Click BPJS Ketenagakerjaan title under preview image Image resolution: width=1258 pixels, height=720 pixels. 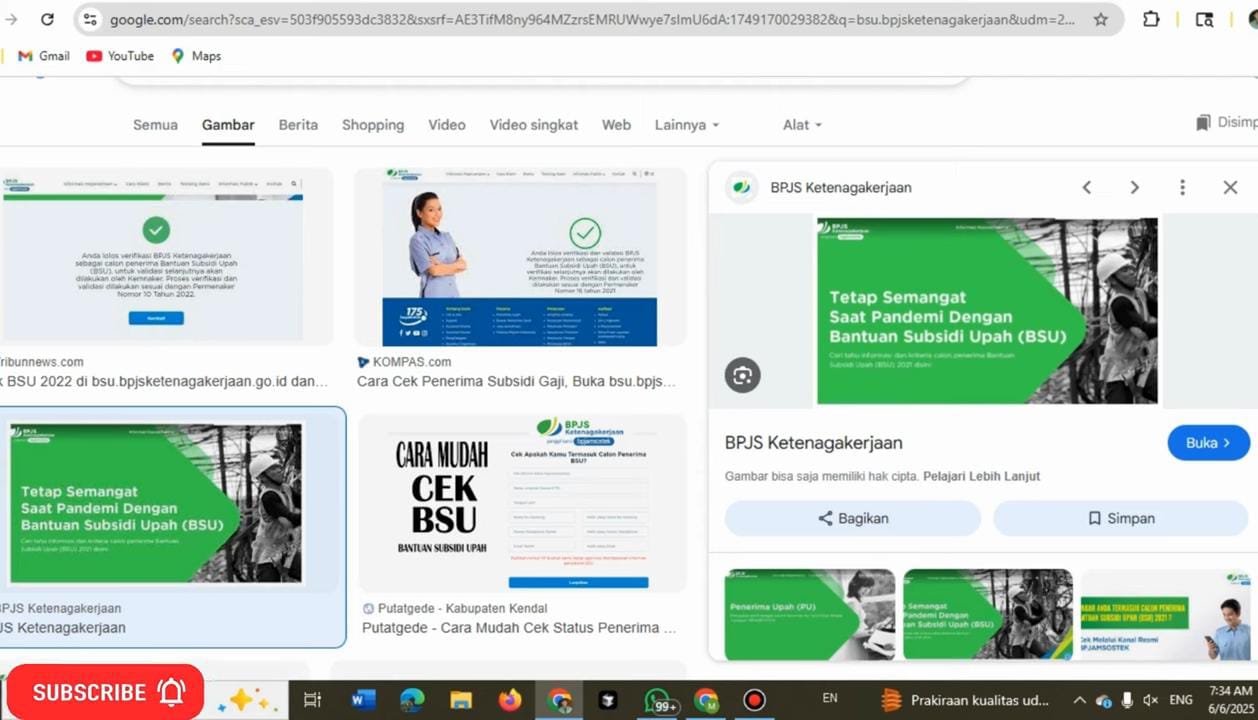click(x=813, y=442)
